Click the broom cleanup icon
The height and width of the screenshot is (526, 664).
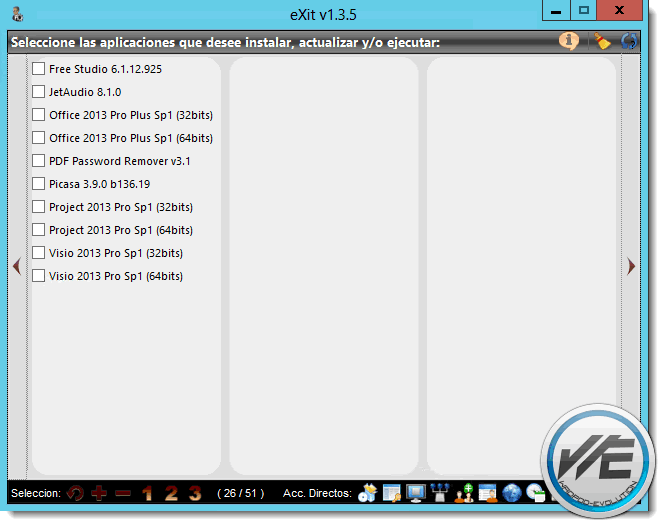602,42
